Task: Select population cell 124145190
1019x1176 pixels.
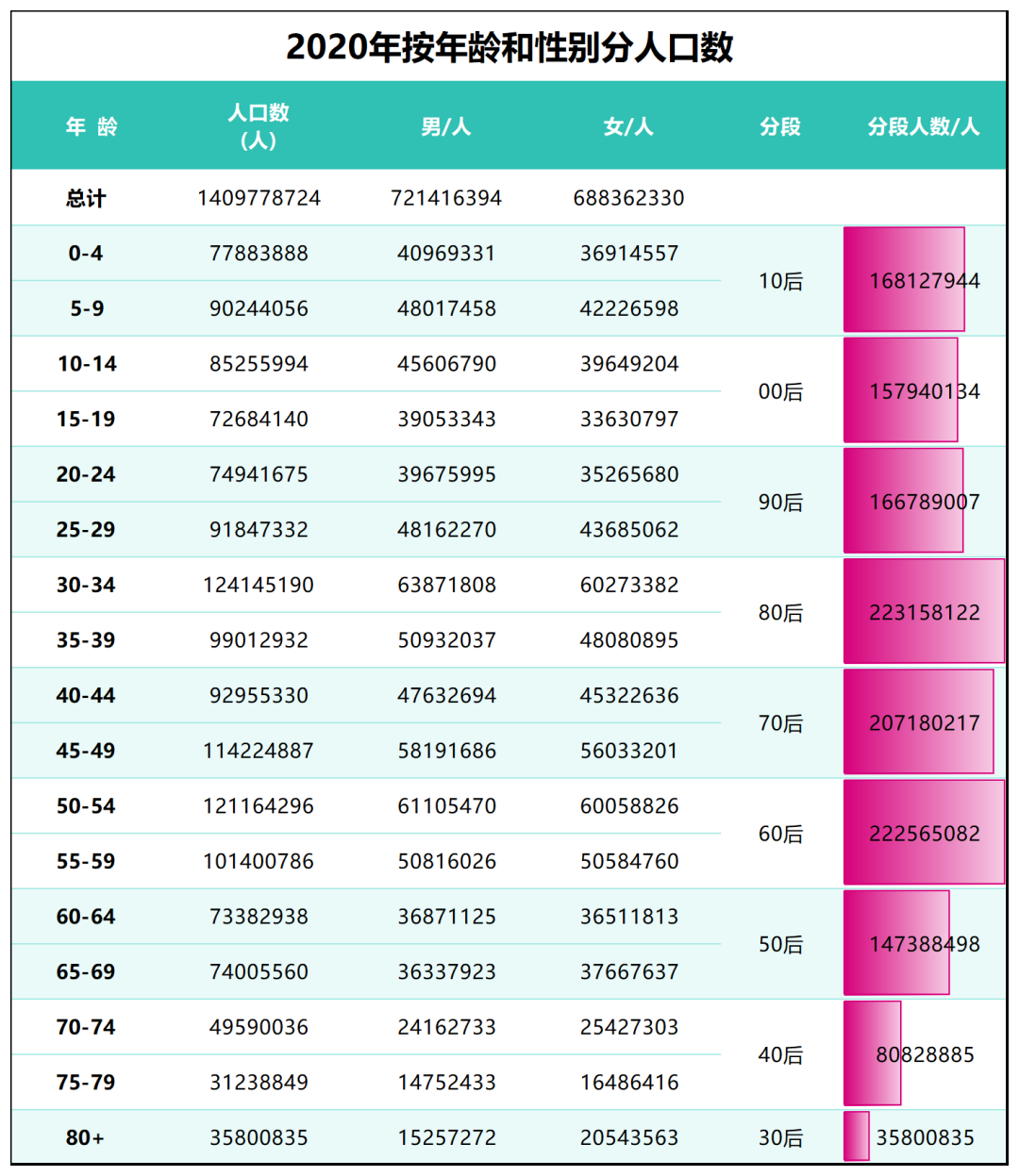Action: pyautogui.click(x=259, y=585)
